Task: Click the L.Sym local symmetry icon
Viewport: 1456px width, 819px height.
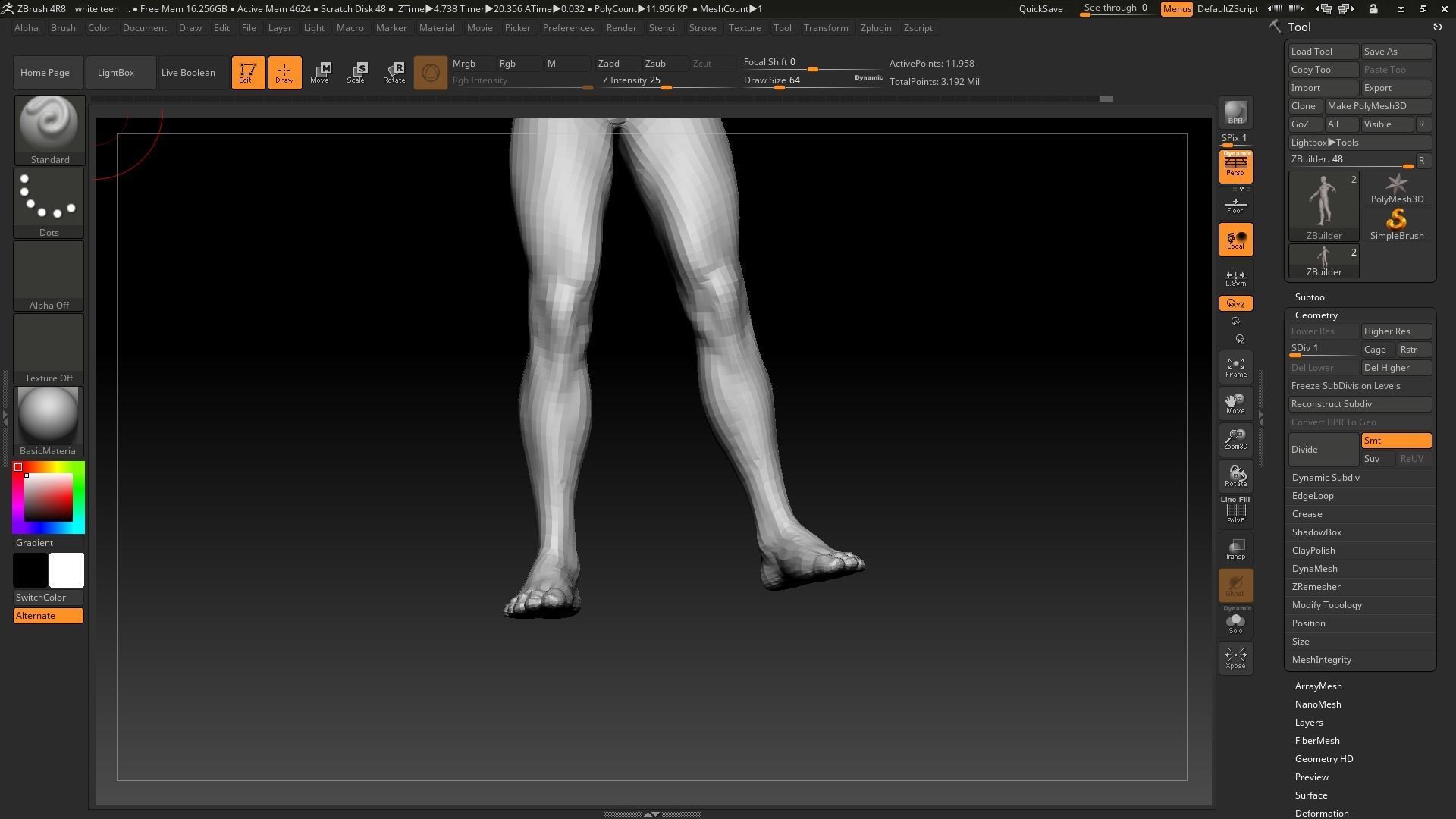Action: coord(1235,278)
